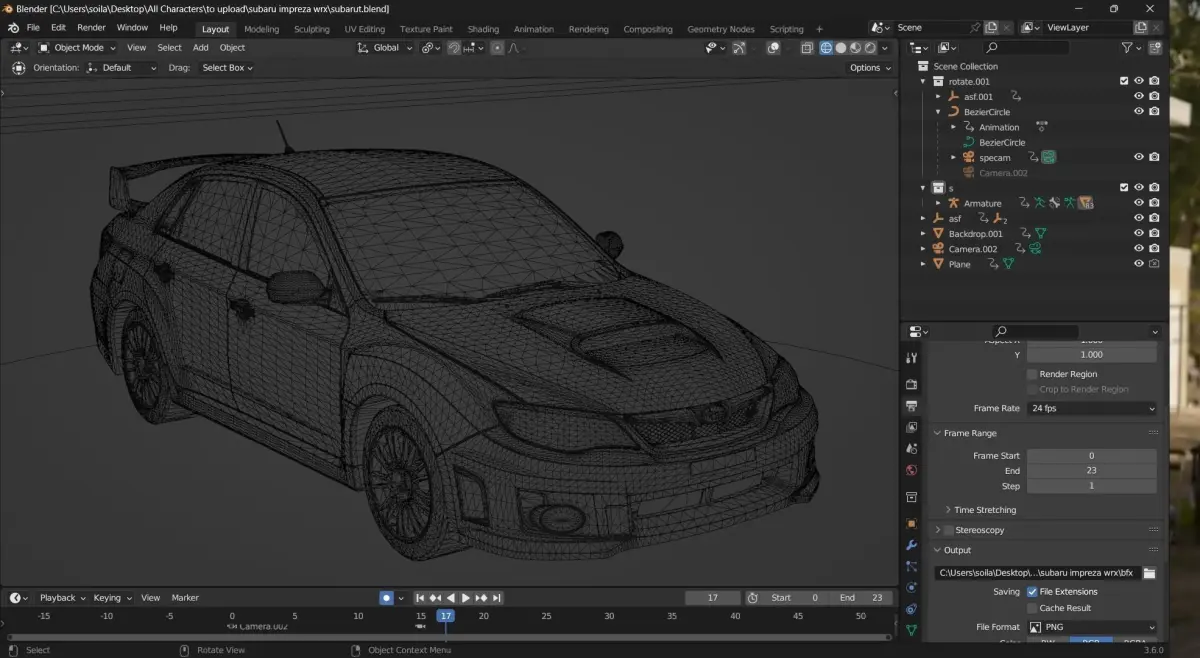Expand the Time Stretching section
This screenshot has height=658, width=1200.
click(984, 510)
